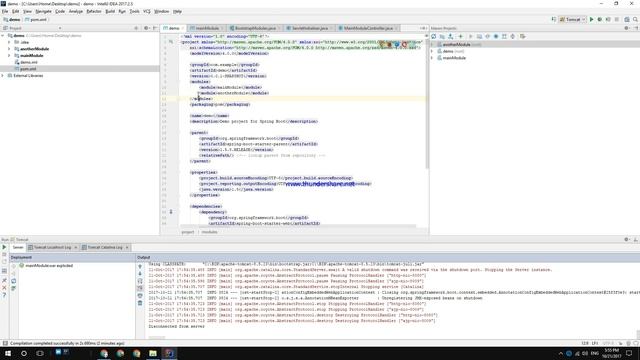Toggle Maven skip tests mode
The image size is (640, 360).
pos(496,36)
